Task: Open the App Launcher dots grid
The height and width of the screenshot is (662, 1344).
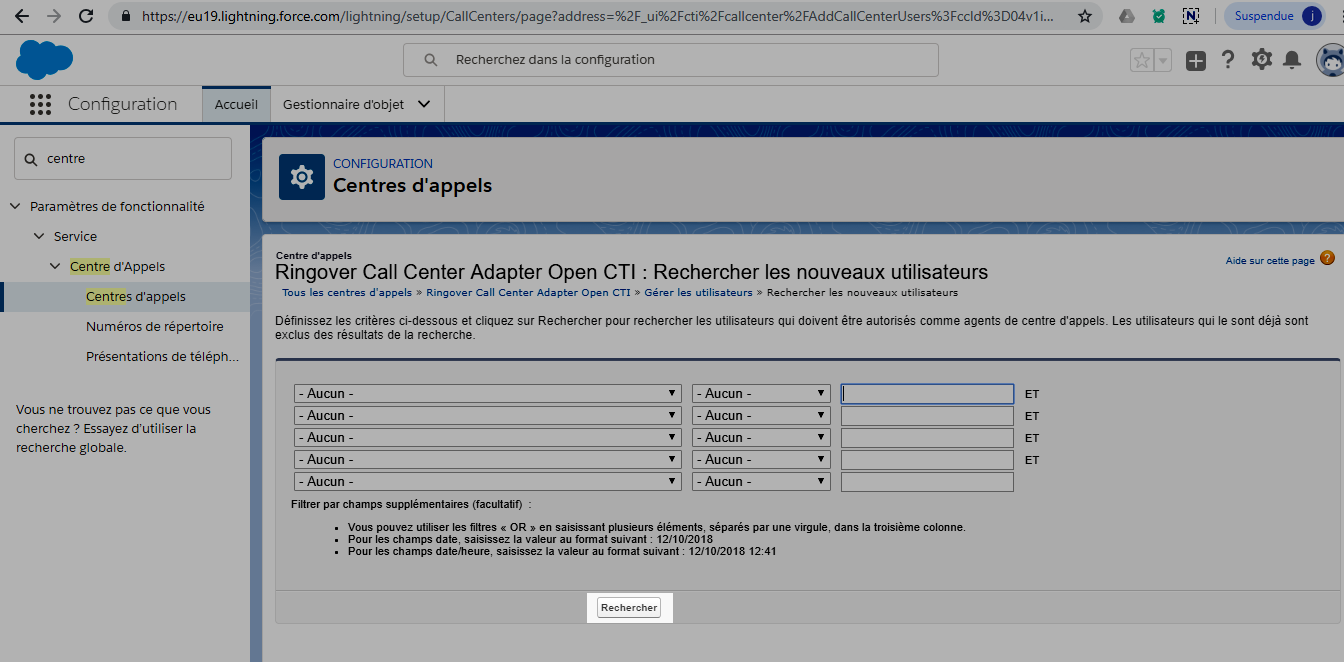Action: click(x=40, y=104)
